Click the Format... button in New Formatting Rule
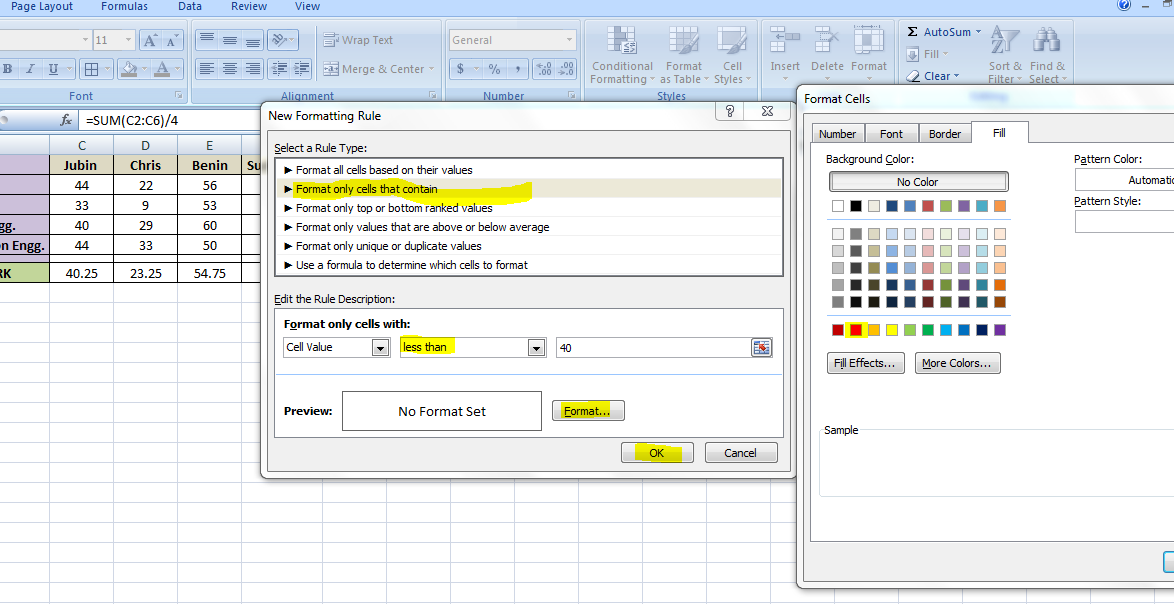The height and width of the screenshot is (604, 1174). coord(588,411)
